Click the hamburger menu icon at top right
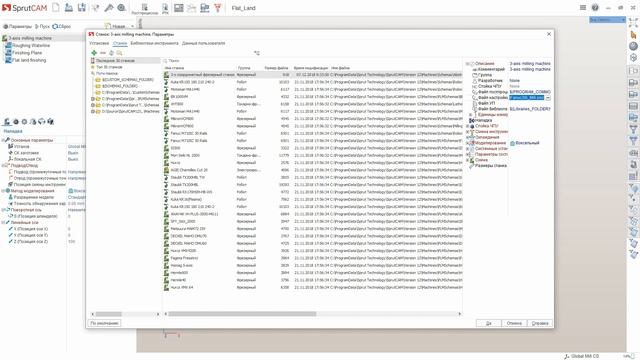This screenshot has height=360, width=640. click(583, 8)
